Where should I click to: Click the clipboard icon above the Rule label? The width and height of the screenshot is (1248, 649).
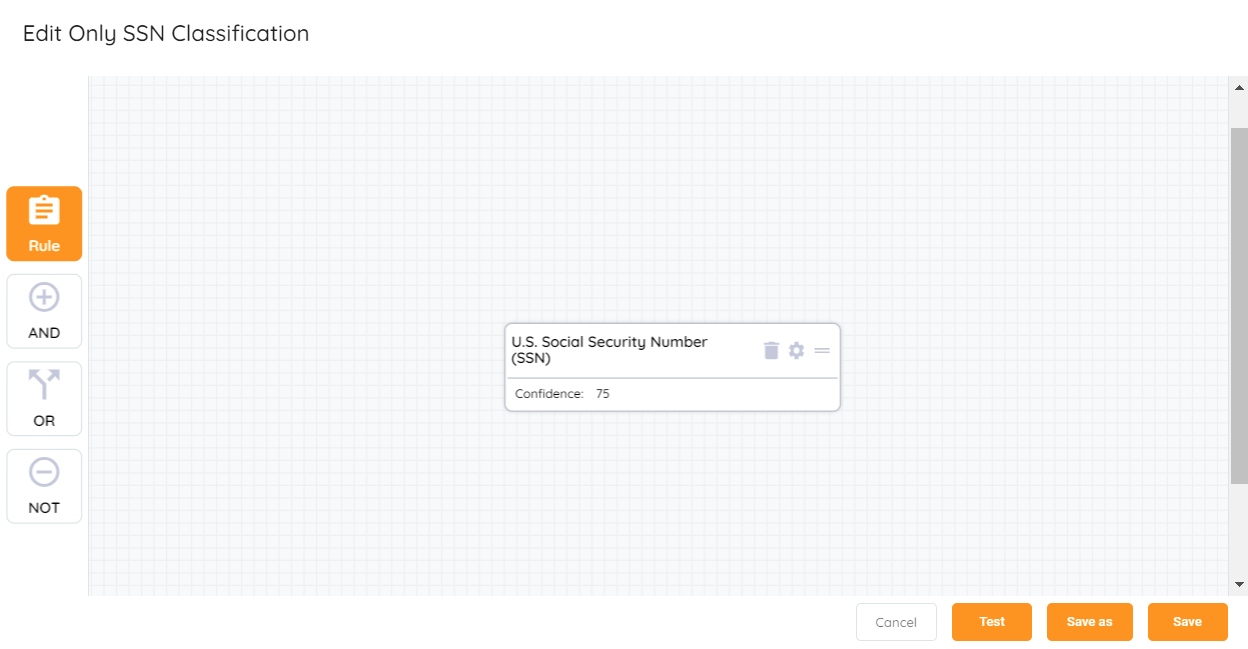(43, 210)
